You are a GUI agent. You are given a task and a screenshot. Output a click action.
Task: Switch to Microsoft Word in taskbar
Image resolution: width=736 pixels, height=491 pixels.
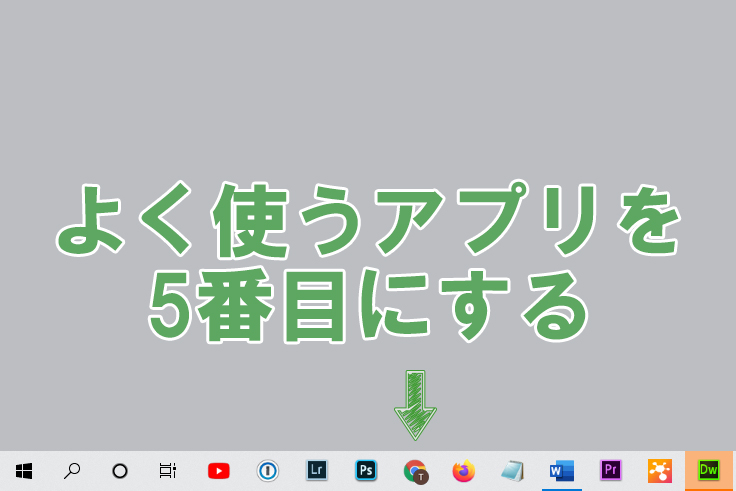[562, 471]
